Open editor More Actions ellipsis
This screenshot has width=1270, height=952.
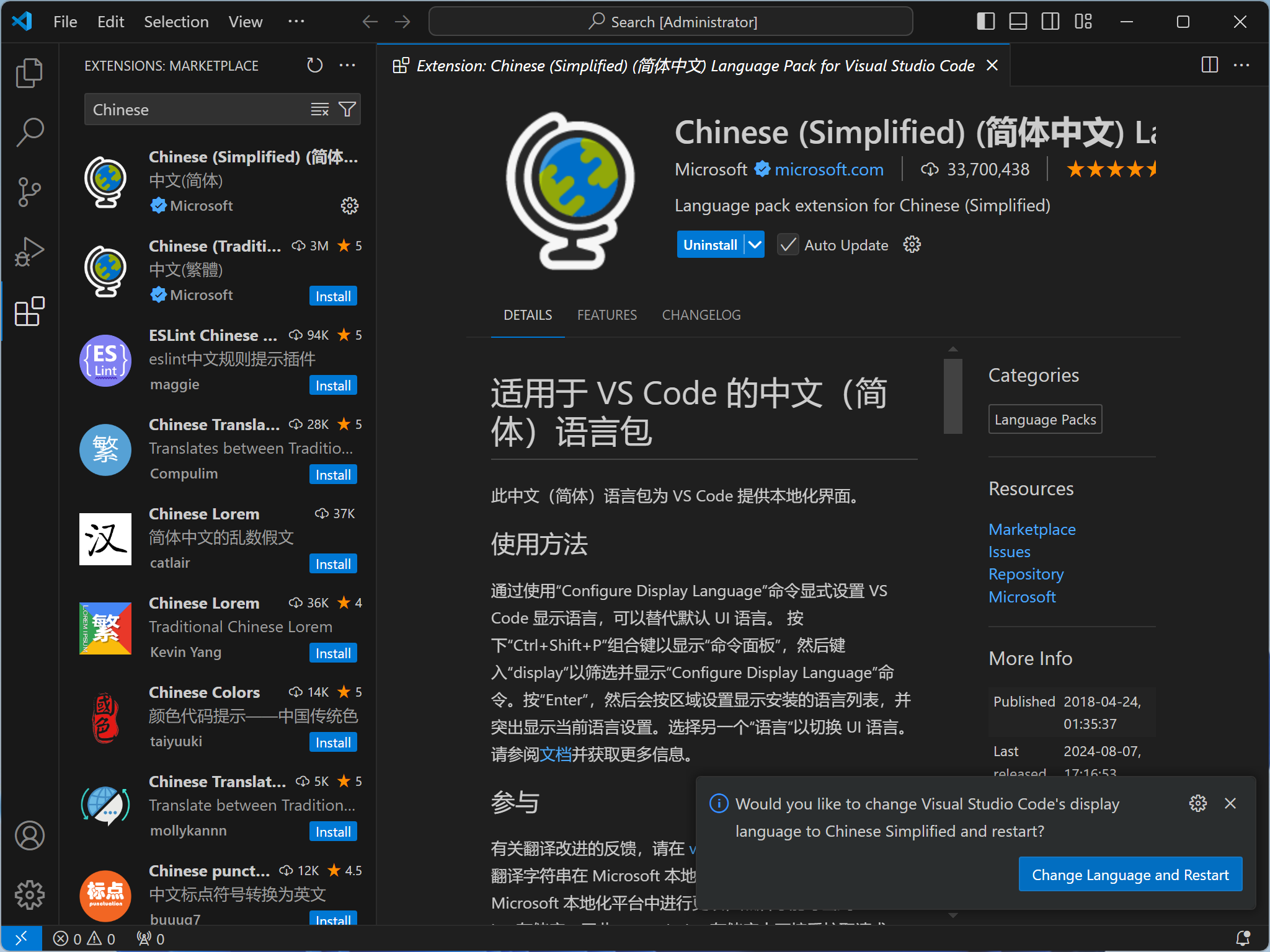[x=1241, y=65]
